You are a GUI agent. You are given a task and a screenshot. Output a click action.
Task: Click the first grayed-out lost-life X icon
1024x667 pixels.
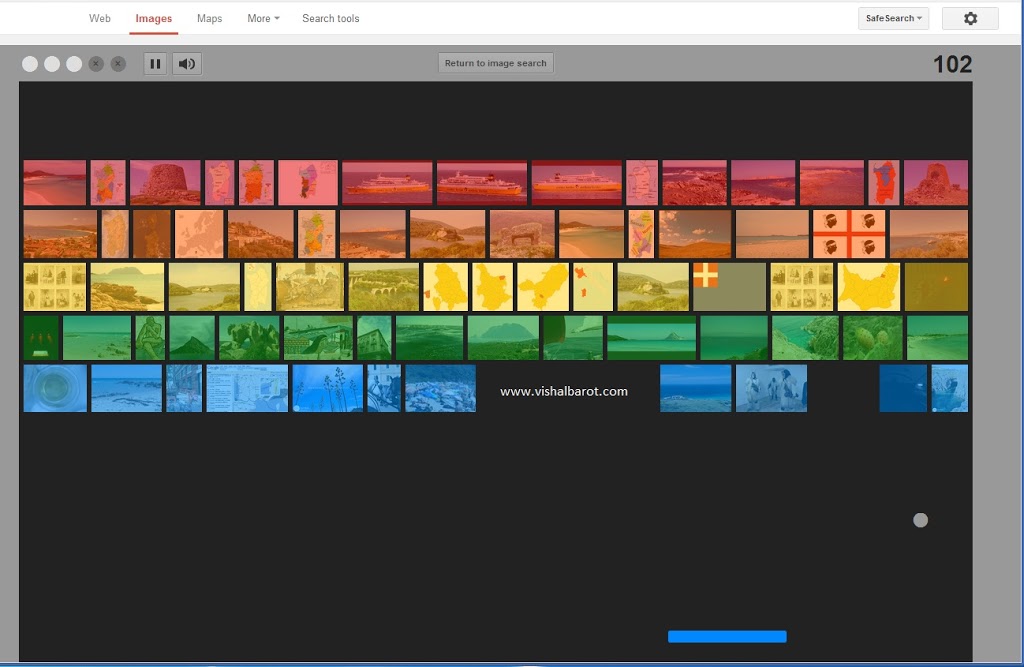click(x=95, y=63)
